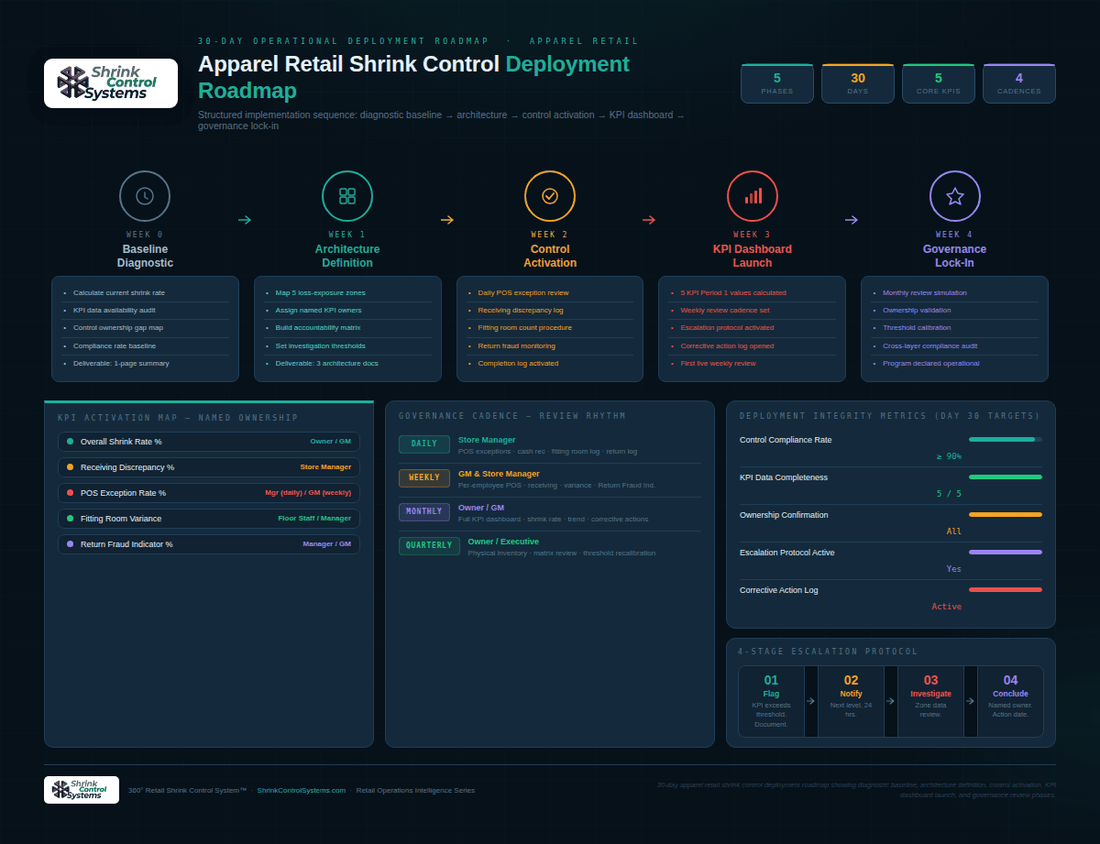Select the 01 Flag escalation stage
The height and width of the screenshot is (844, 1100).
[x=771, y=701]
